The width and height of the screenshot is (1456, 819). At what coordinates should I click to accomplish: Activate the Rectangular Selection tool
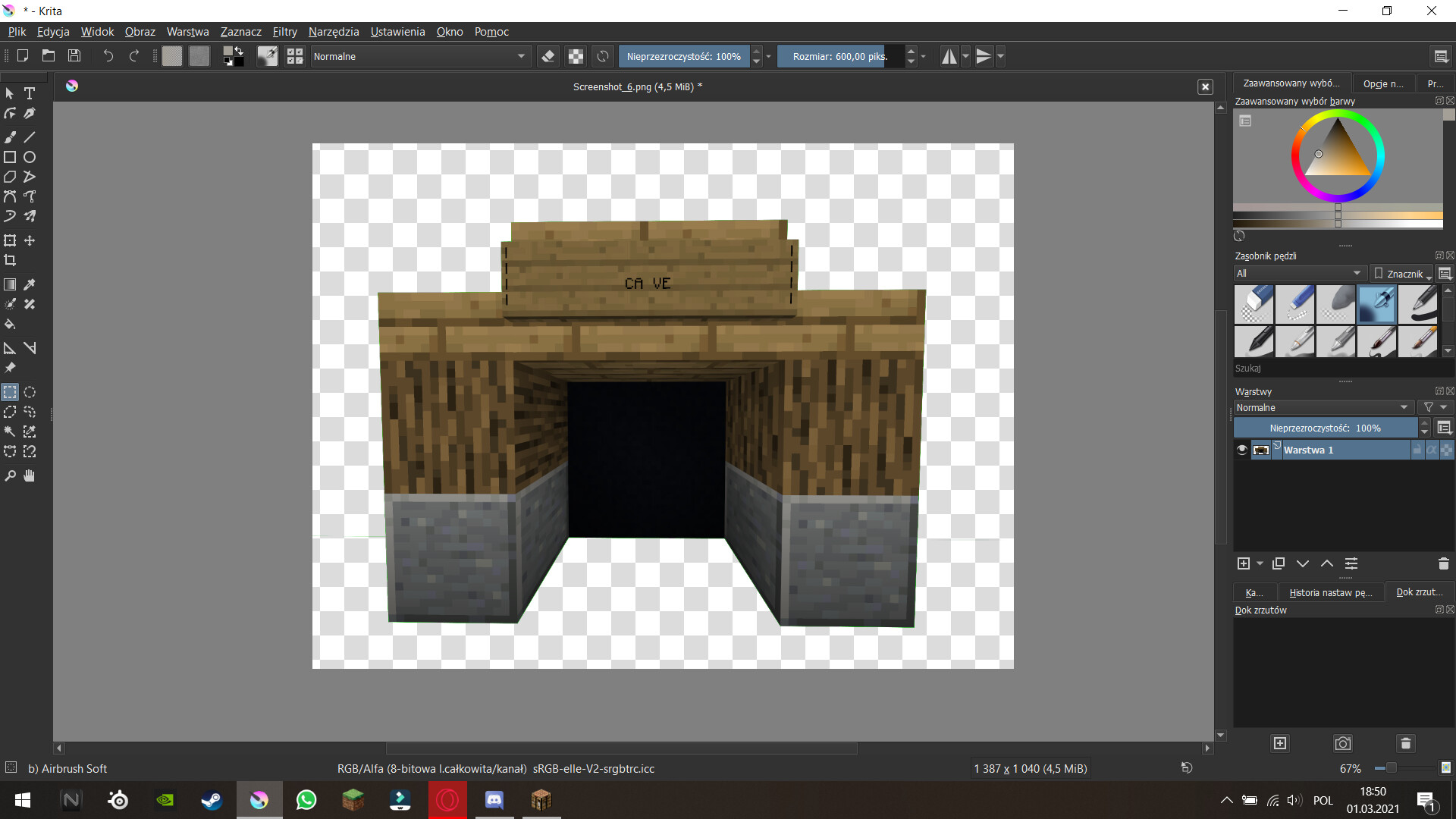(10, 392)
